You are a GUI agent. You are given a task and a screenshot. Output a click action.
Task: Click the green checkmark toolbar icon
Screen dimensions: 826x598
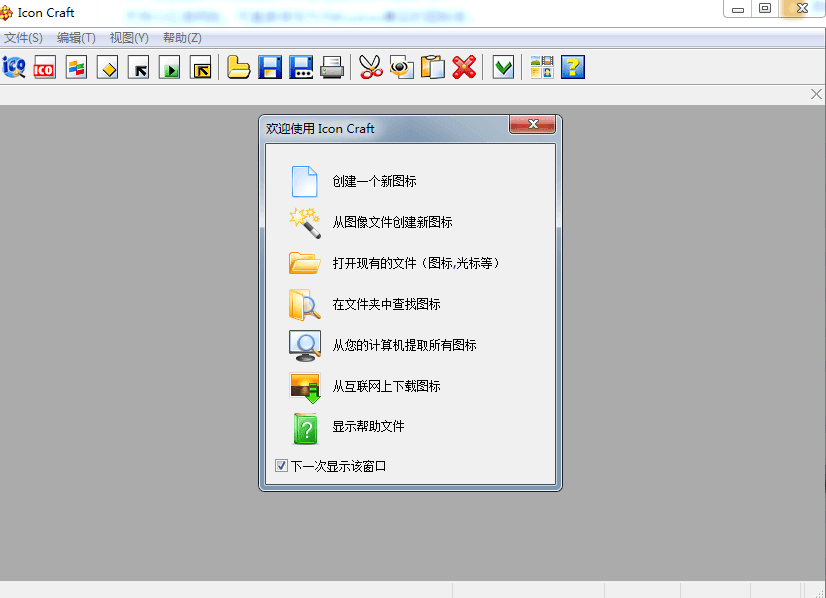(x=503, y=67)
